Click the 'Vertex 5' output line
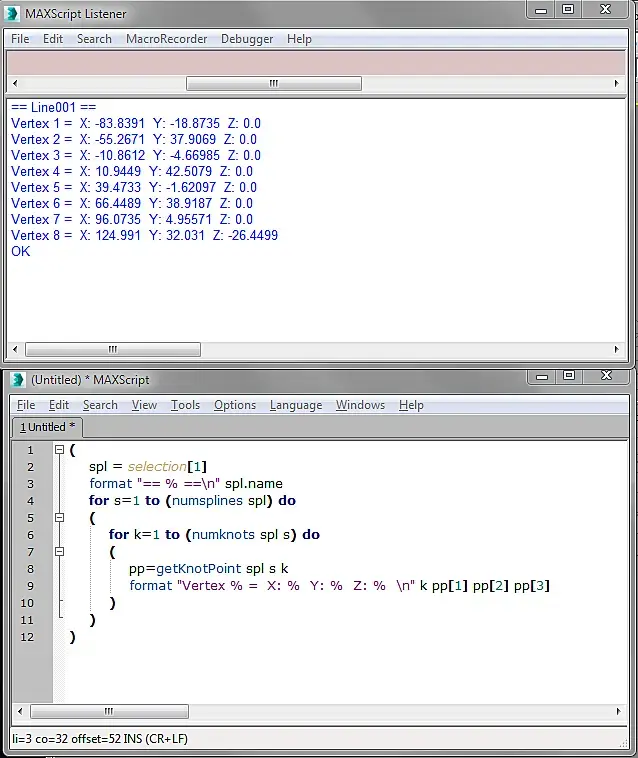 tap(134, 187)
